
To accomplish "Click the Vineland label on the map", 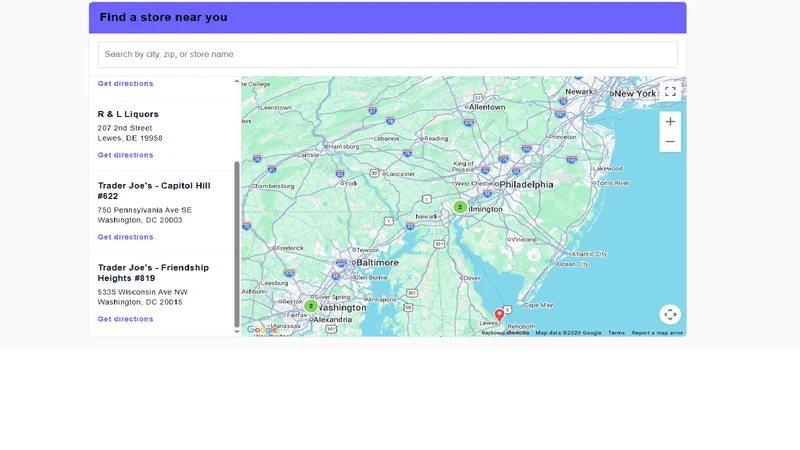I will [x=524, y=239].
